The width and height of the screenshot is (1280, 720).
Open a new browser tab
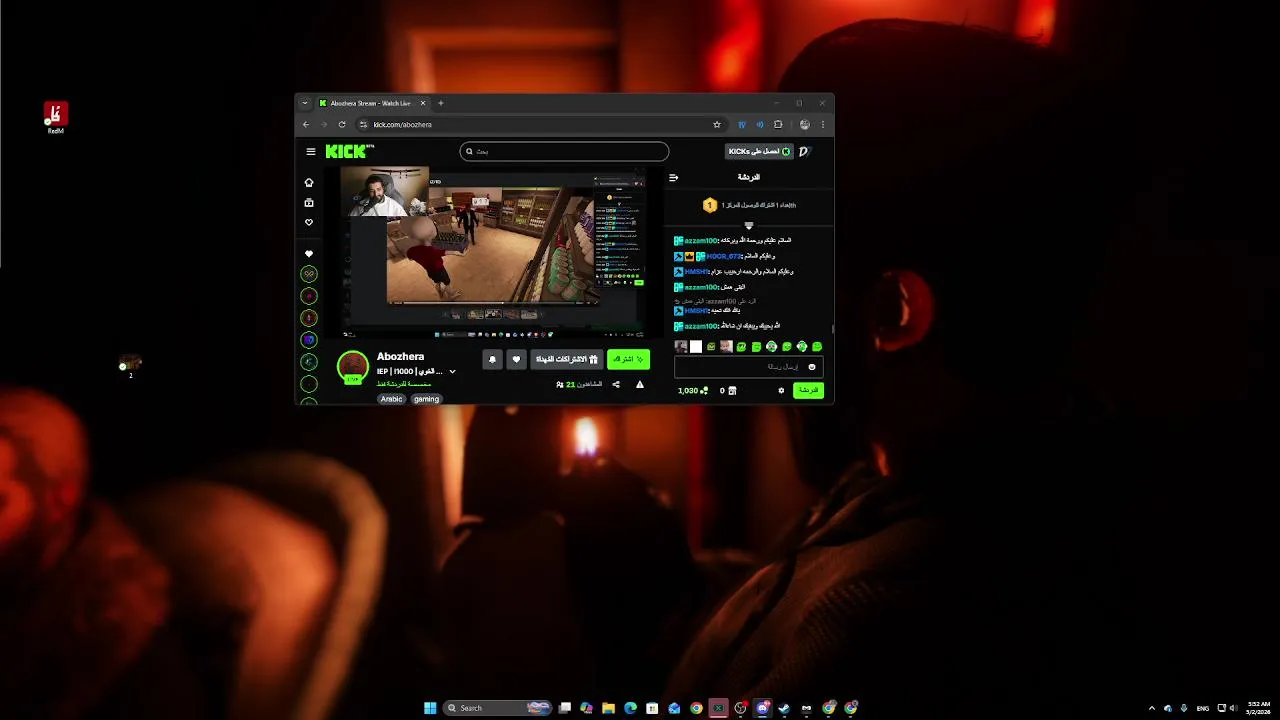(441, 103)
